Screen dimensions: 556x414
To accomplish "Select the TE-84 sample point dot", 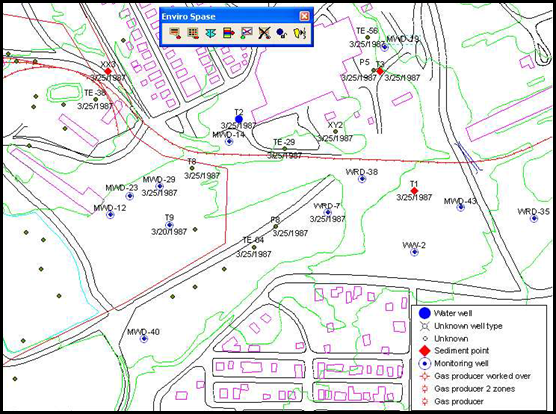I will pos(254,247).
